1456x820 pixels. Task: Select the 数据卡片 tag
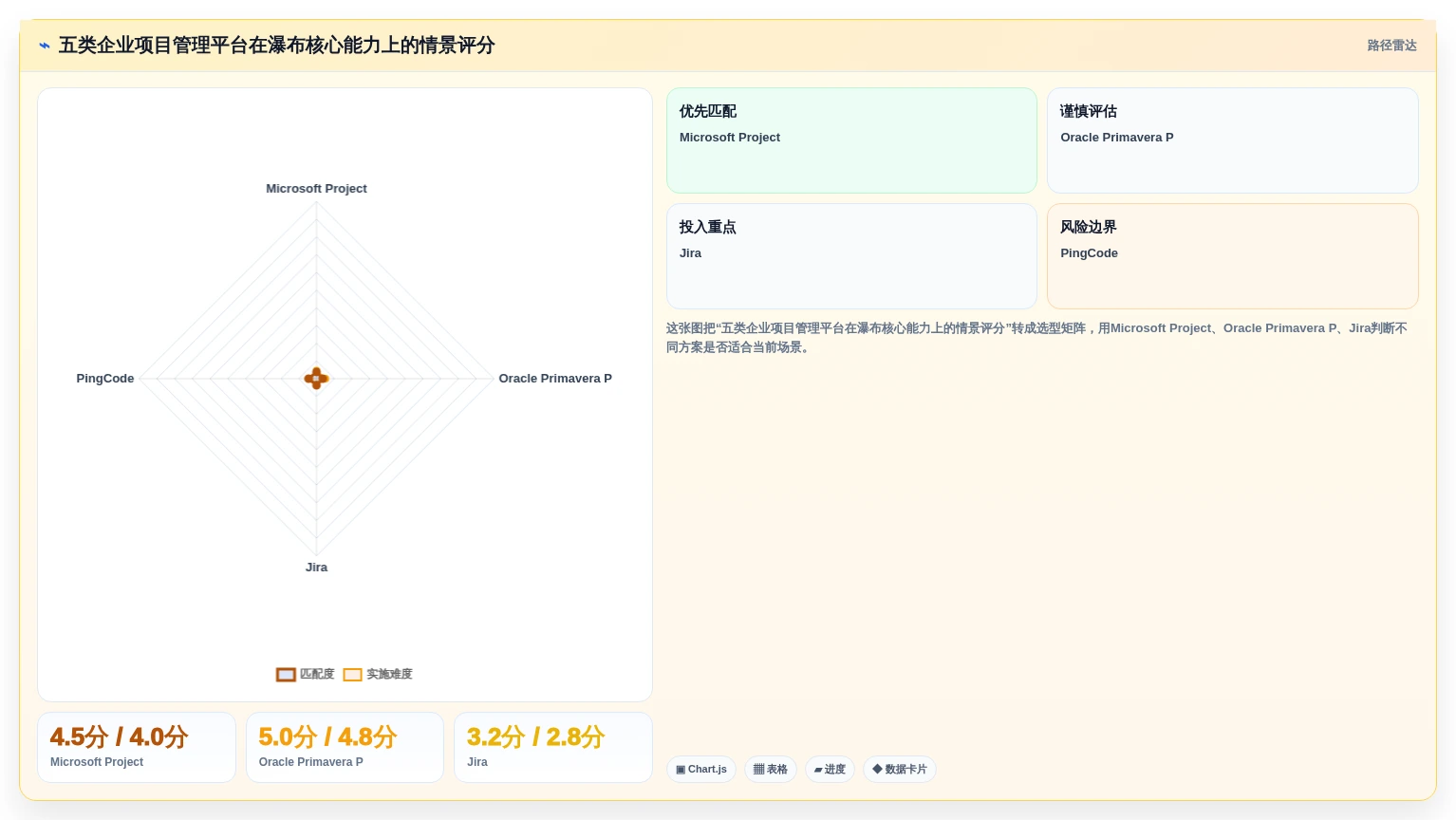pos(900,769)
